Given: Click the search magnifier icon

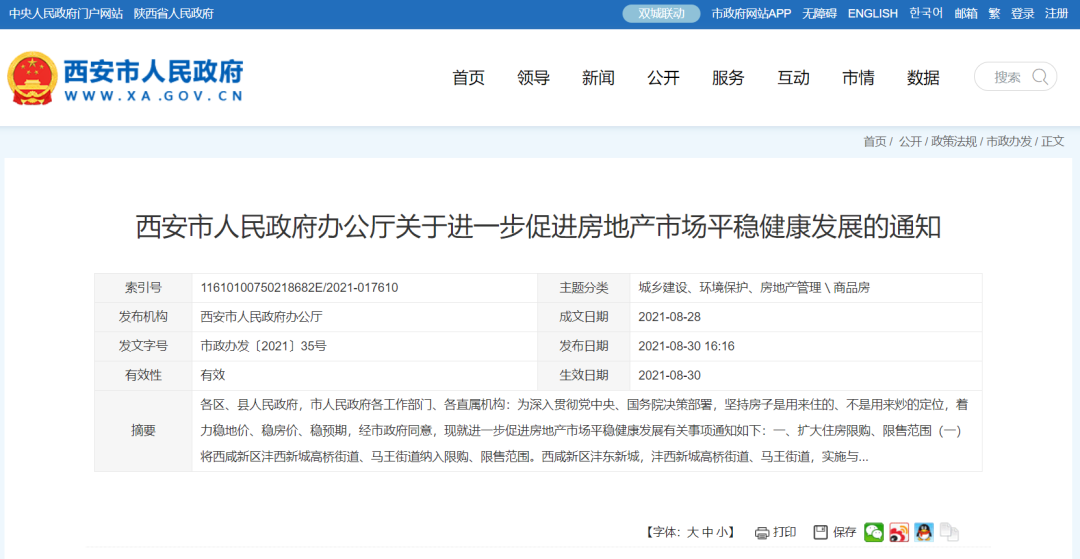Looking at the screenshot, I should pyautogui.click(x=1040, y=77).
